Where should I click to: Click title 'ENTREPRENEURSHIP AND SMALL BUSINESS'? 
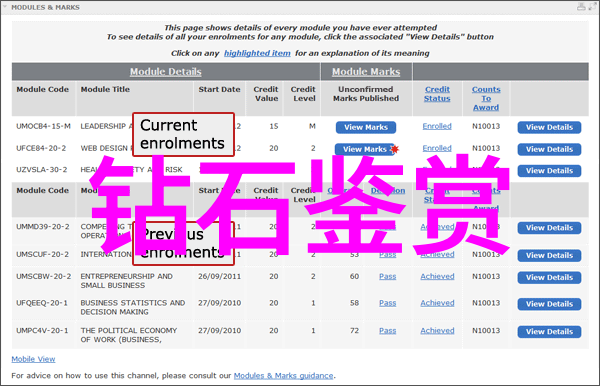click(x=127, y=281)
